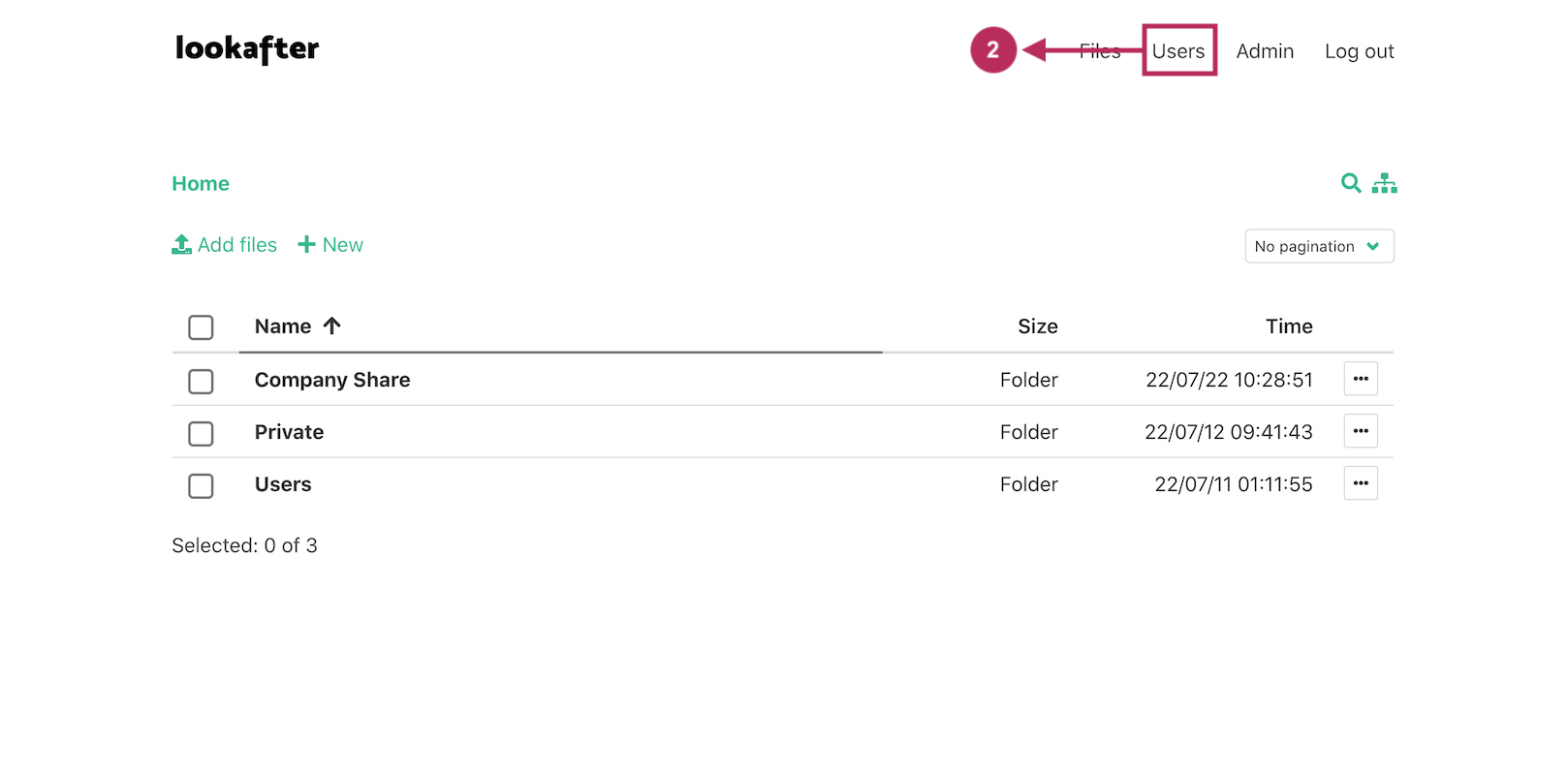Open the Company Share folder
Image resolution: width=1568 pixels, height=775 pixels.
(332, 380)
